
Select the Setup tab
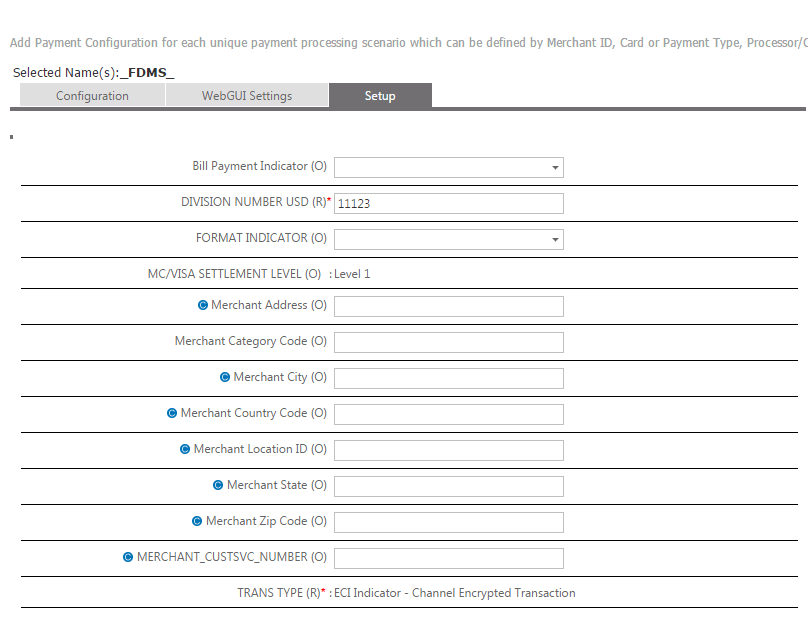[x=380, y=96]
